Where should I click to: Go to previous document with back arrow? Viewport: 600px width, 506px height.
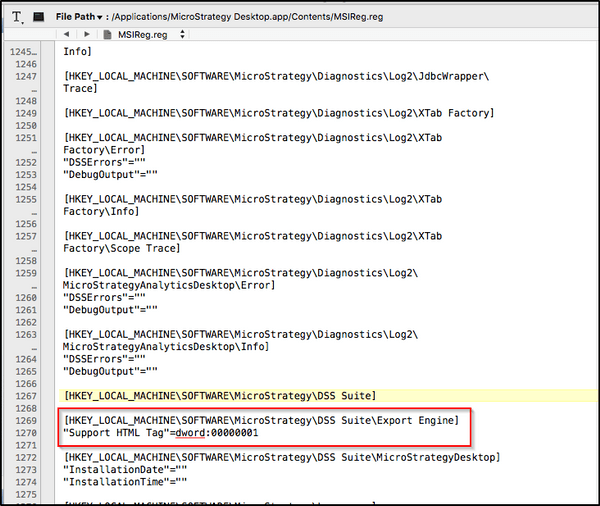tap(67, 34)
